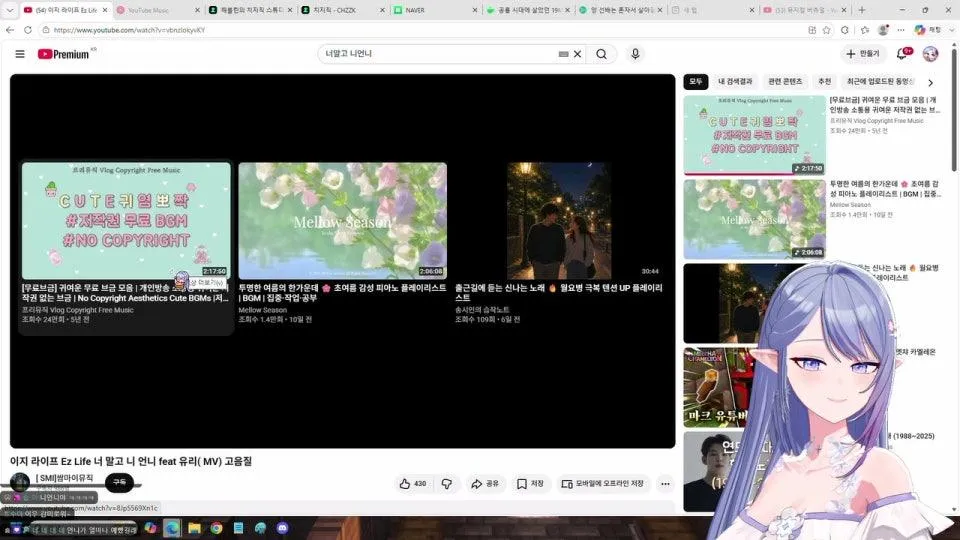Image resolution: width=960 pixels, height=540 pixels.
Task: Open the Notepad app in the taskbar
Action: [x=238, y=528]
